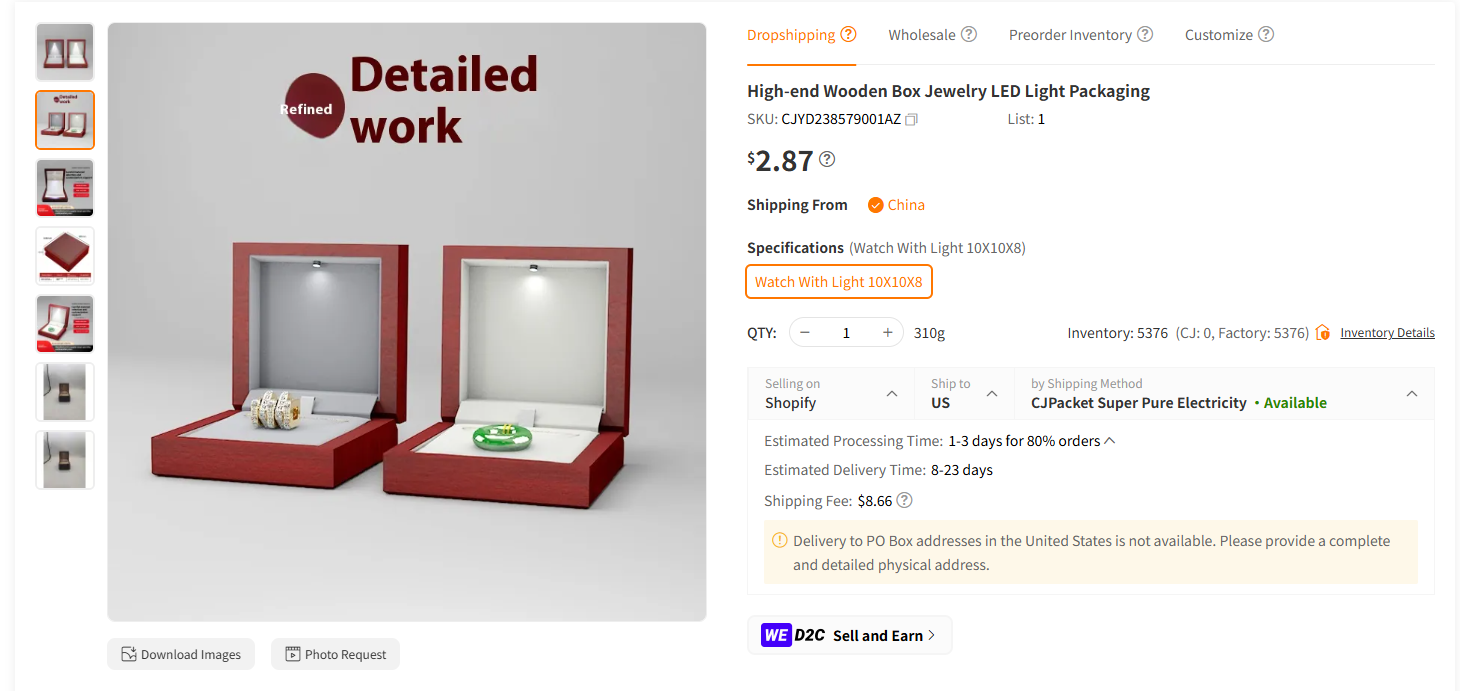Collapse the Estimated Processing Time details
The width and height of the screenshot is (1460, 691).
click(1110, 439)
